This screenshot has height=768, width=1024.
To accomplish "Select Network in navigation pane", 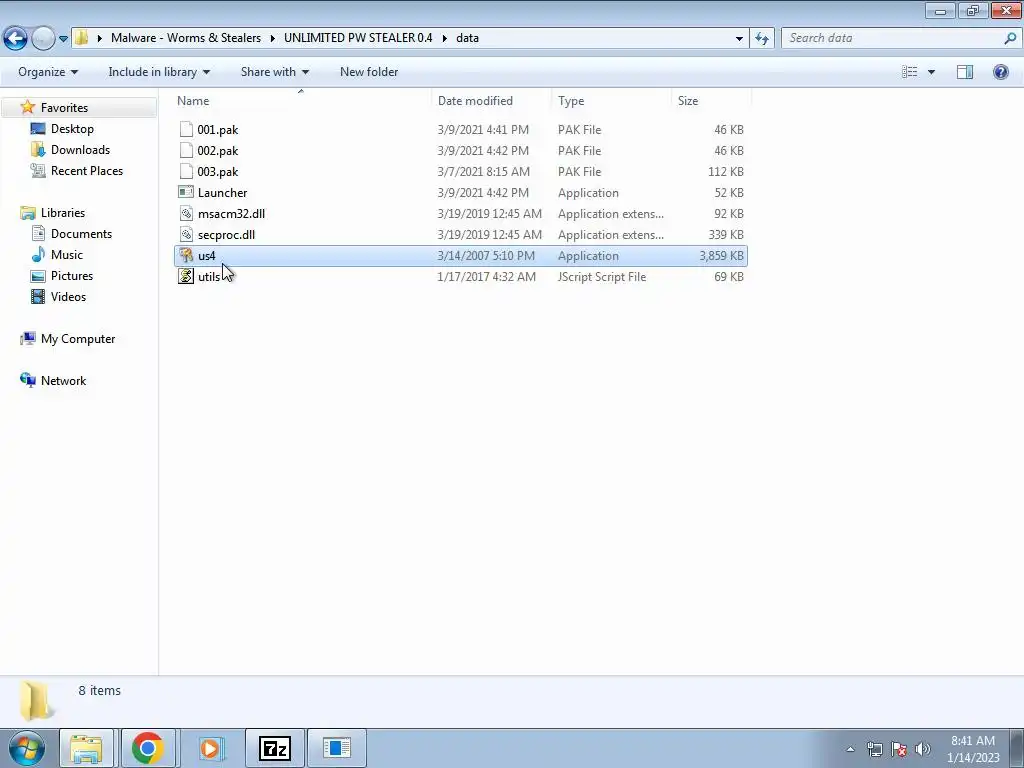I will pyautogui.click(x=63, y=381).
